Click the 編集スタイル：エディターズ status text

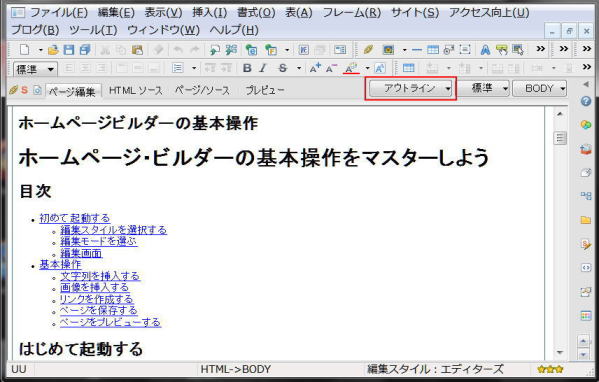435,369
